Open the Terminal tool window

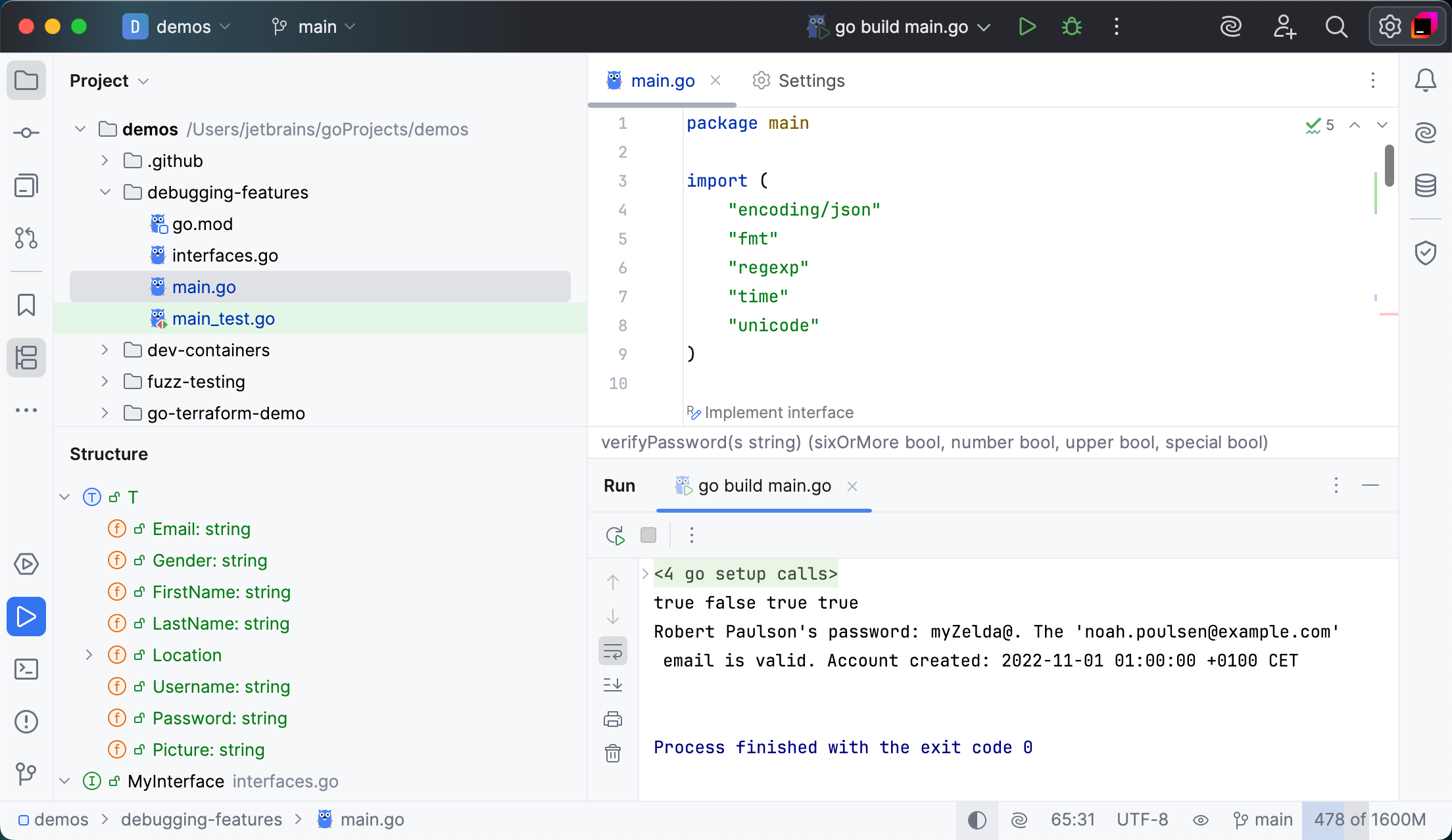click(26, 669)
